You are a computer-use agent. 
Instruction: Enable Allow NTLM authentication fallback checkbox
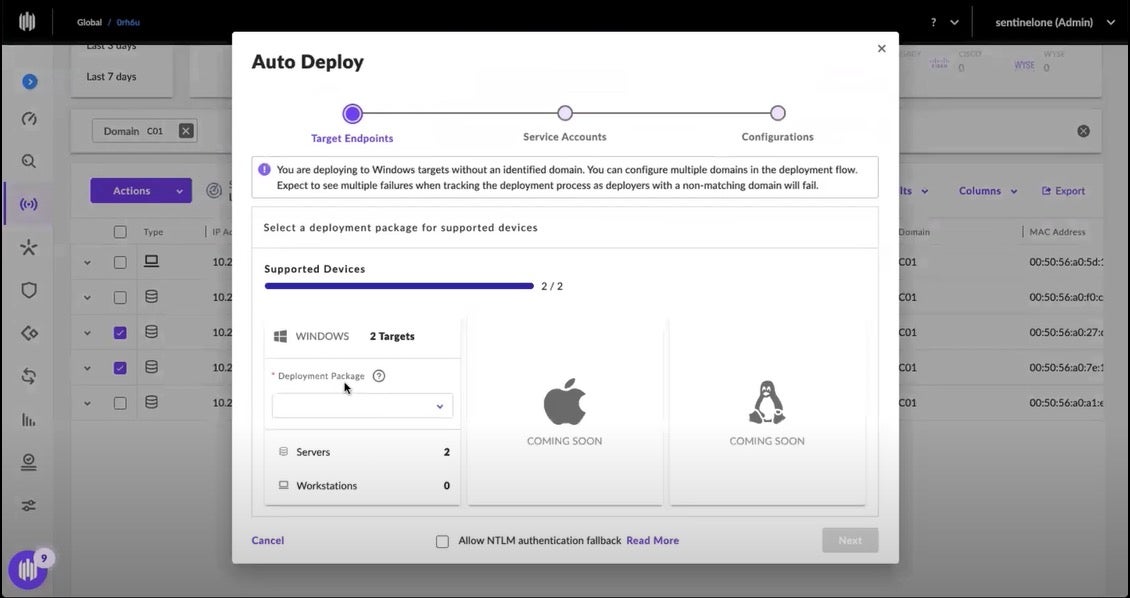pos(442,541)
